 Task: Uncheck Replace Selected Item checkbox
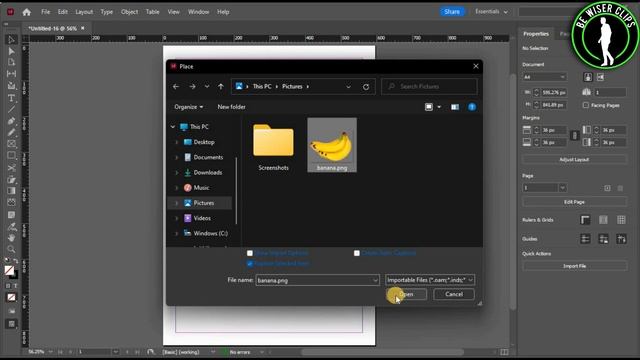(250, 264)
